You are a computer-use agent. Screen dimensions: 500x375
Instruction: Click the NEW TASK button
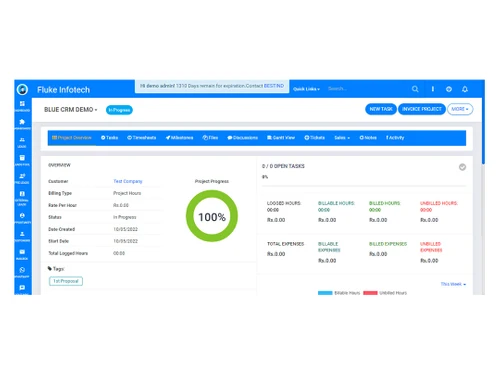pyautogui.click(x=381, y=109)
